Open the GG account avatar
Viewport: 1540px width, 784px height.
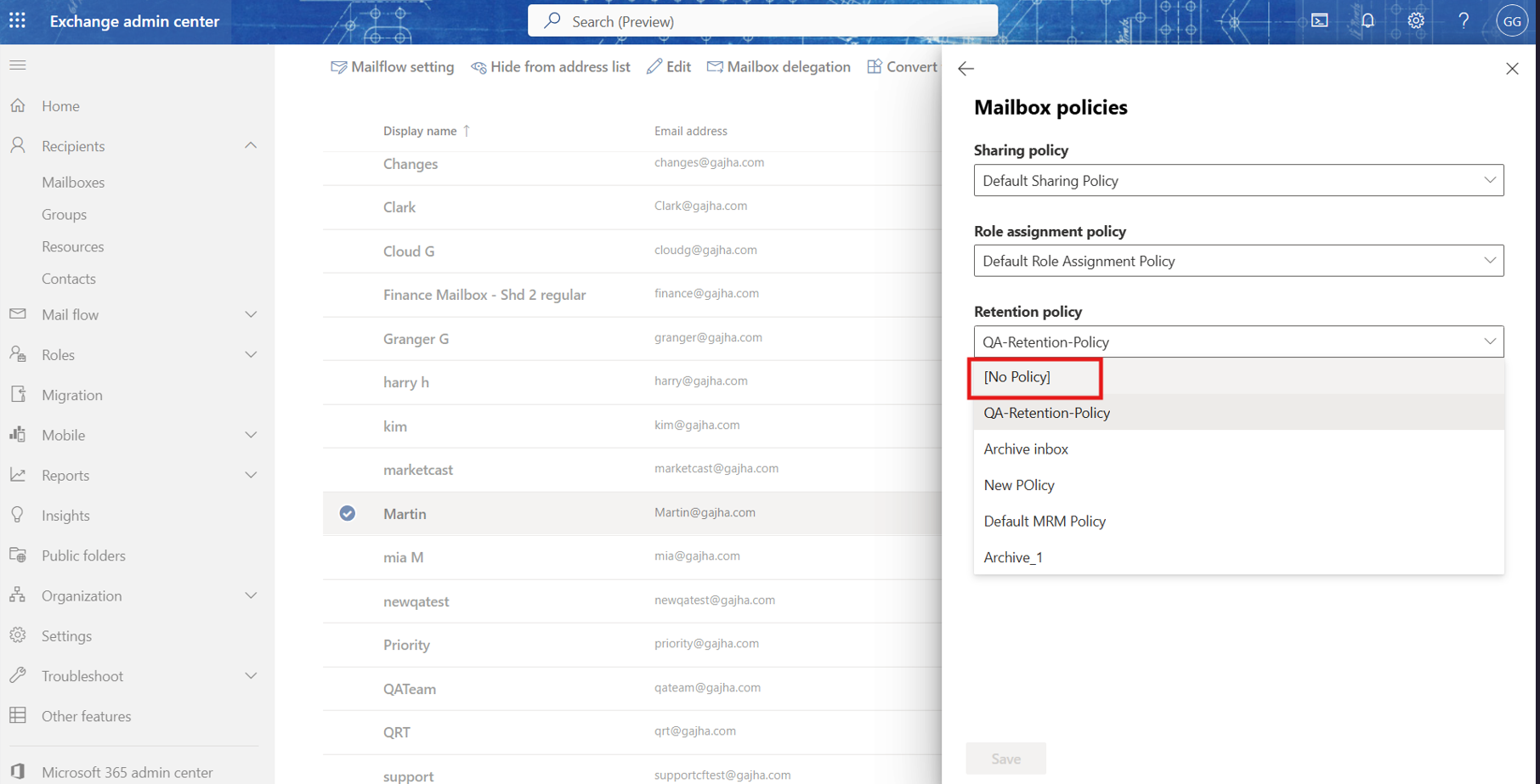[1512, 21]
